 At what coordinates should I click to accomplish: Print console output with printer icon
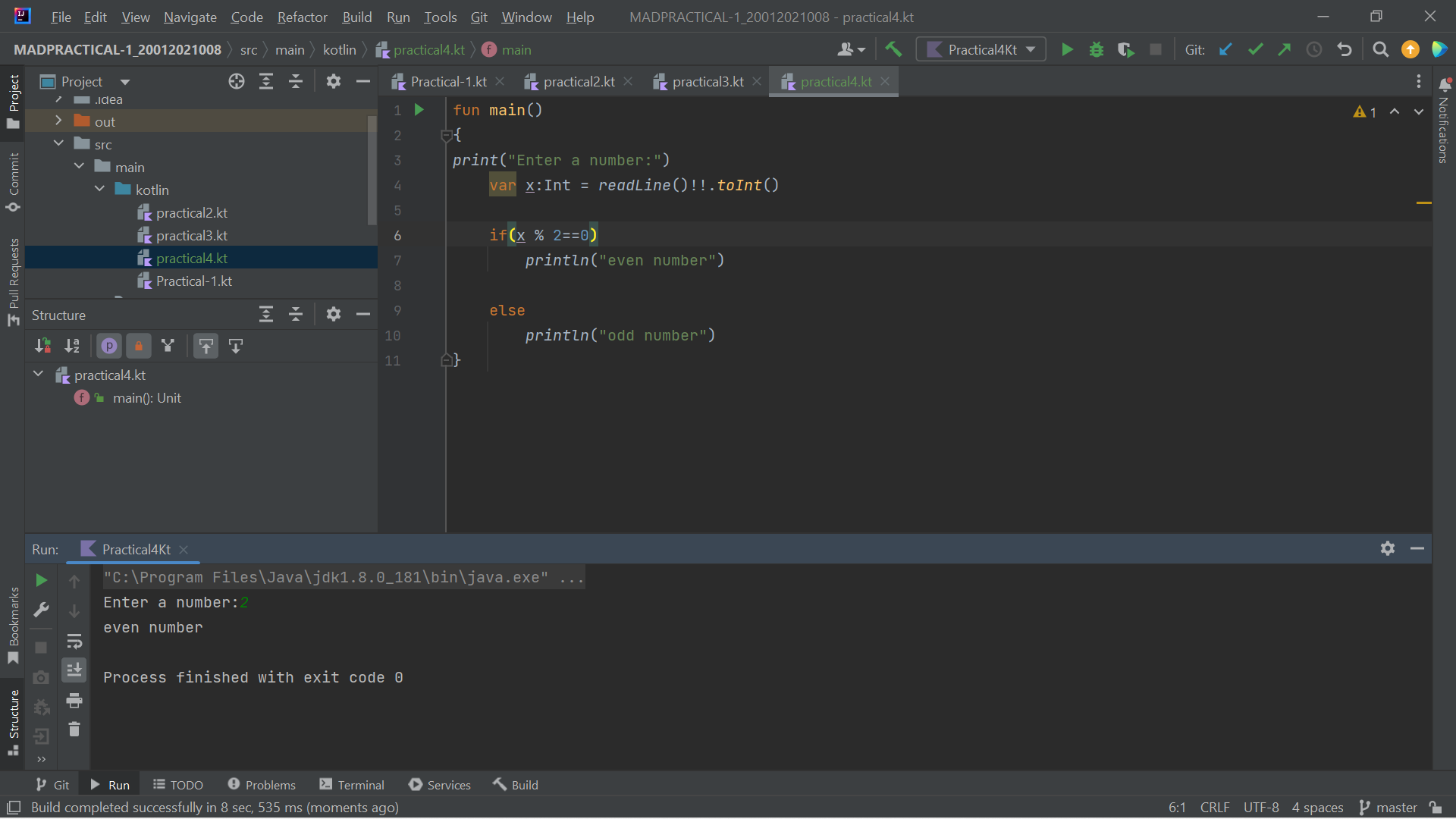point(74,701)
